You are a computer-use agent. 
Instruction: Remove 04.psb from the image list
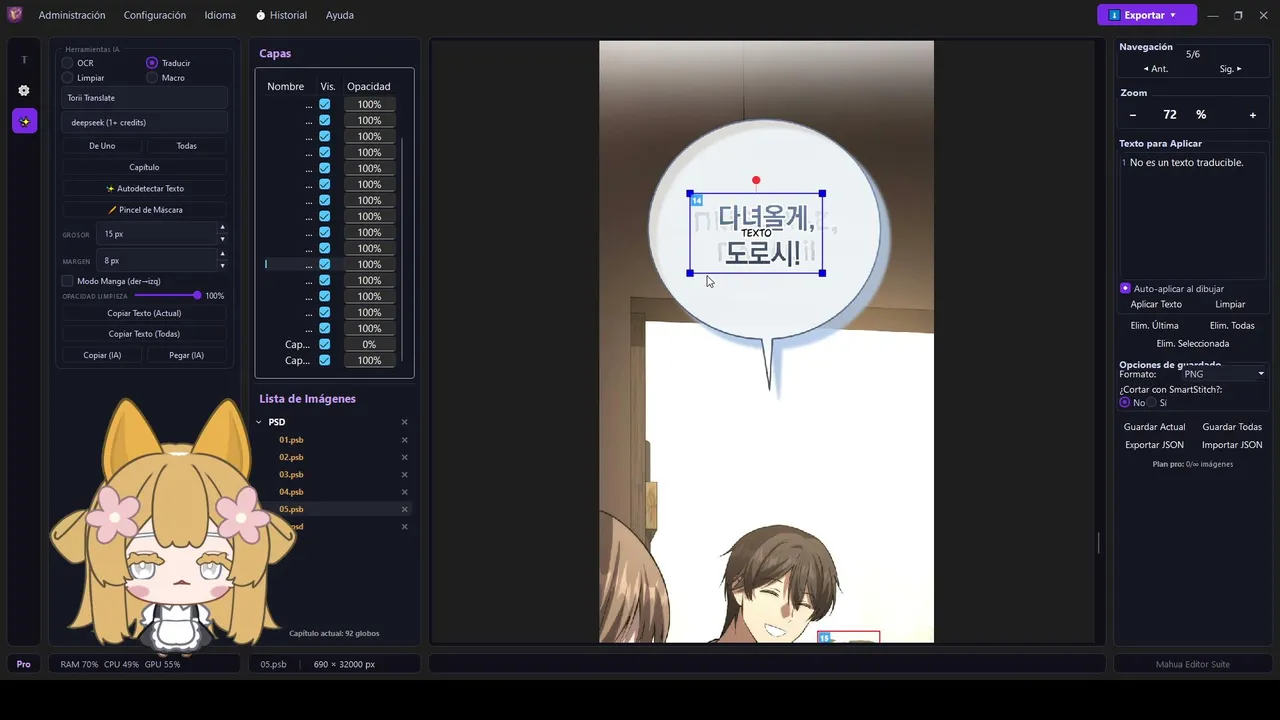405,492
